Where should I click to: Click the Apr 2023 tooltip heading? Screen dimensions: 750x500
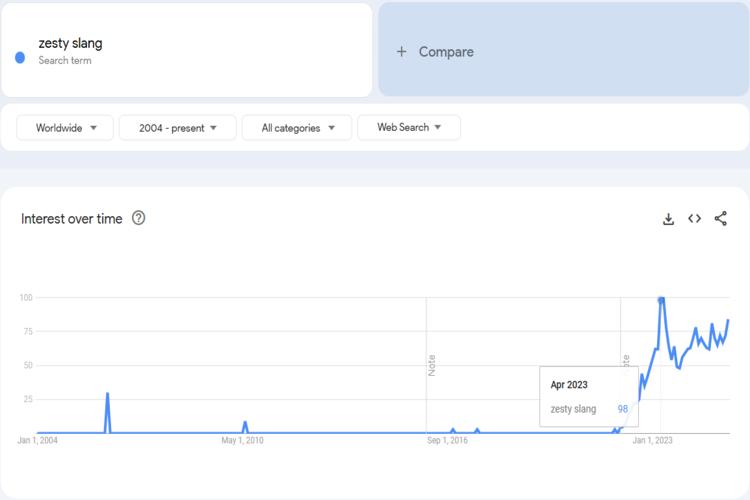pyautogui.click(x=569, y=385)
